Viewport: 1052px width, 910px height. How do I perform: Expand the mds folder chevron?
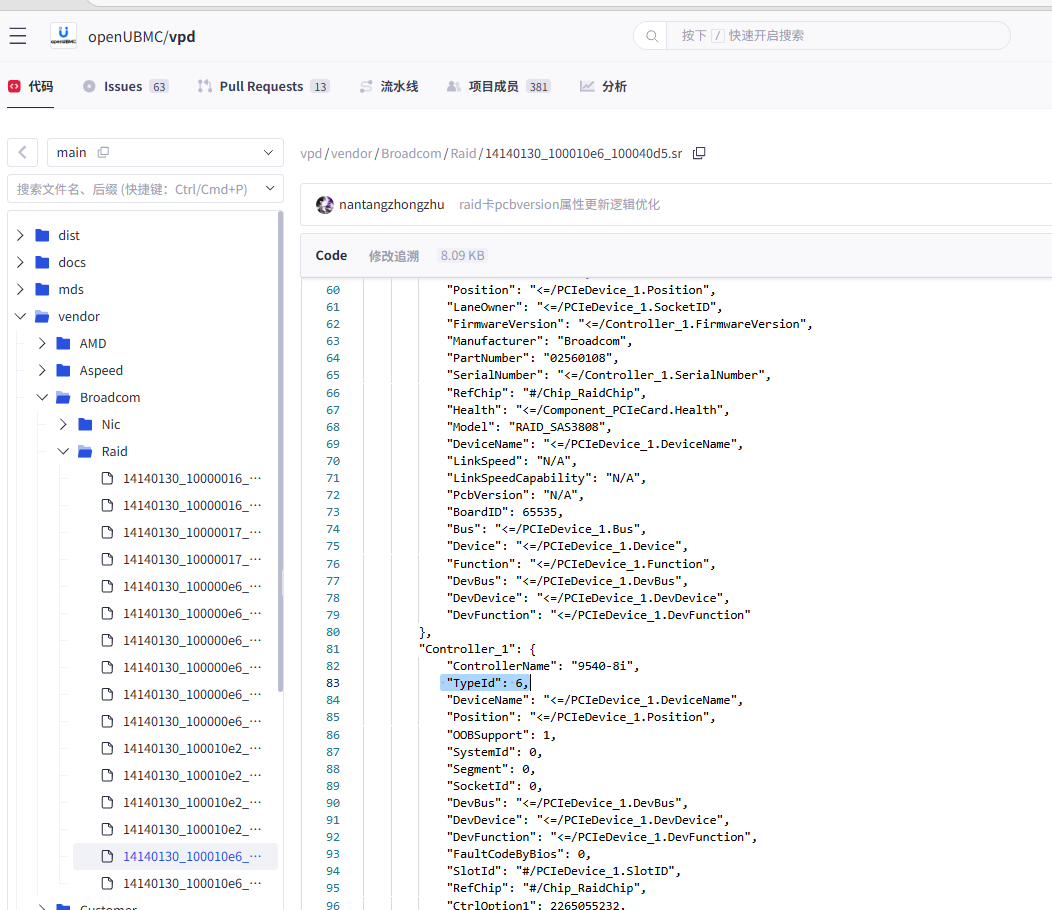coord(20,289)
